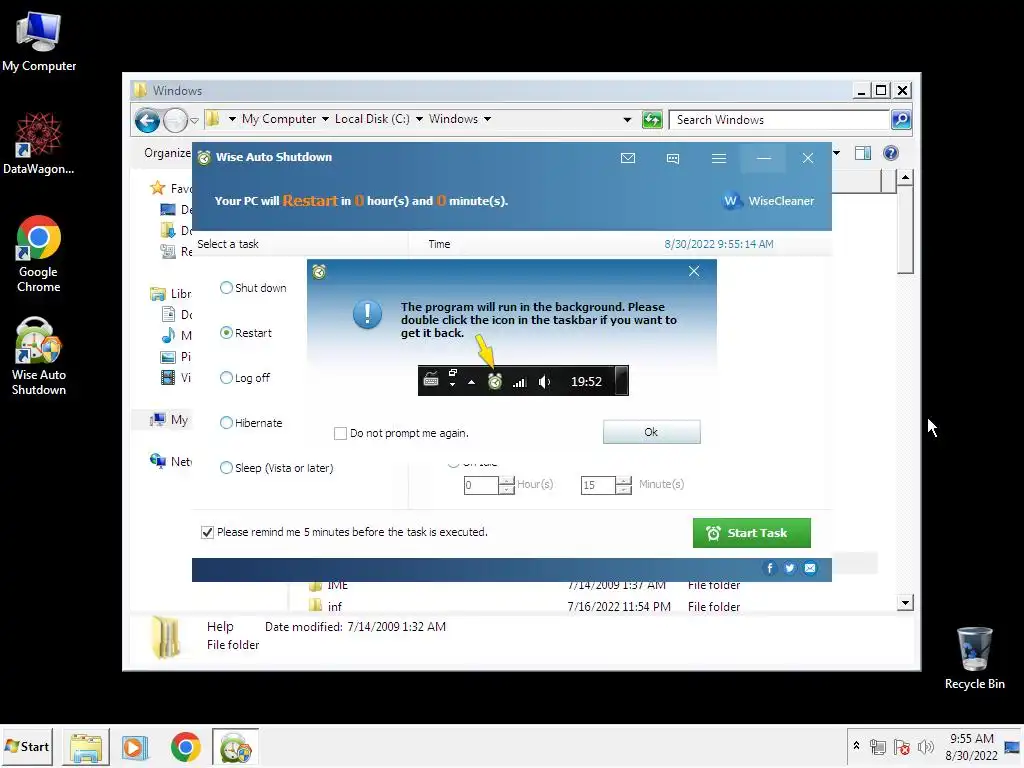
Task: Click the action center flag tray icon
Action: (x=901, y=747)
